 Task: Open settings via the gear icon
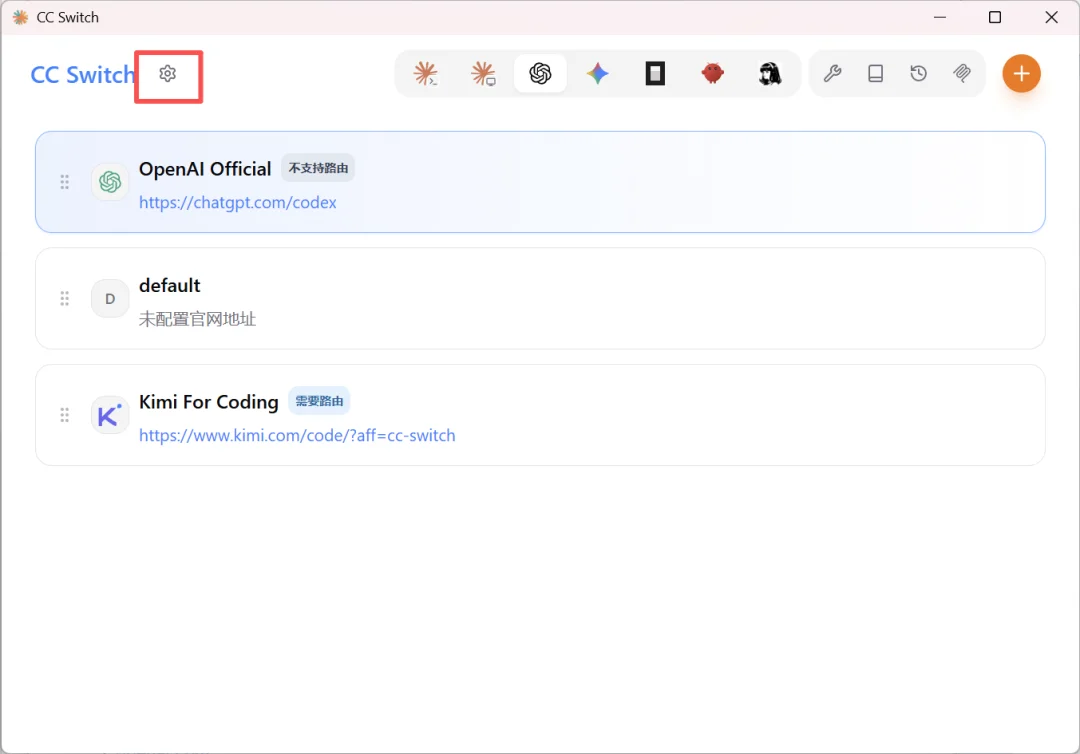click(167, 74)
